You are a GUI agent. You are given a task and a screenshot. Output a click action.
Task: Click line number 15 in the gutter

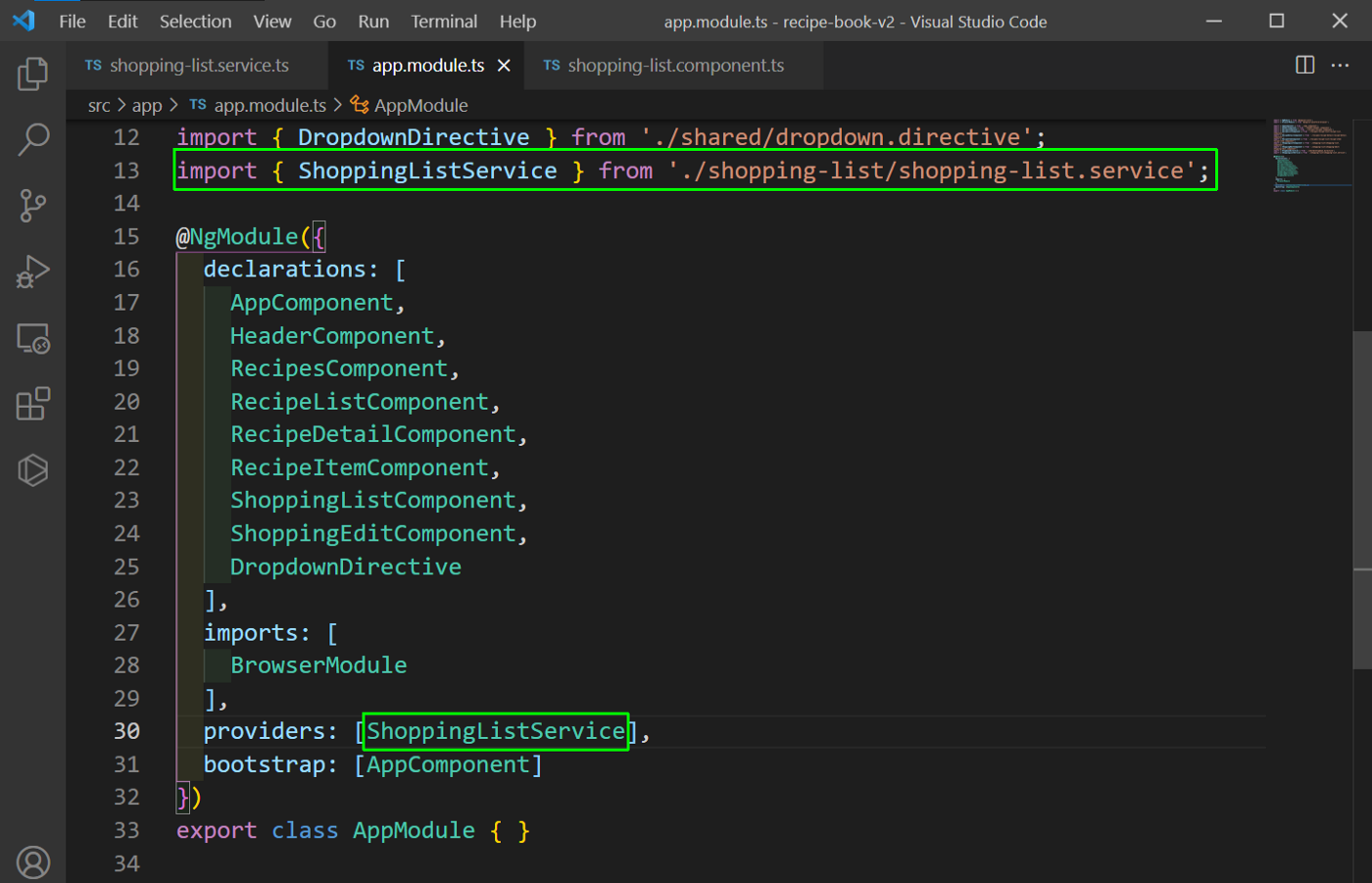point(126,236)
